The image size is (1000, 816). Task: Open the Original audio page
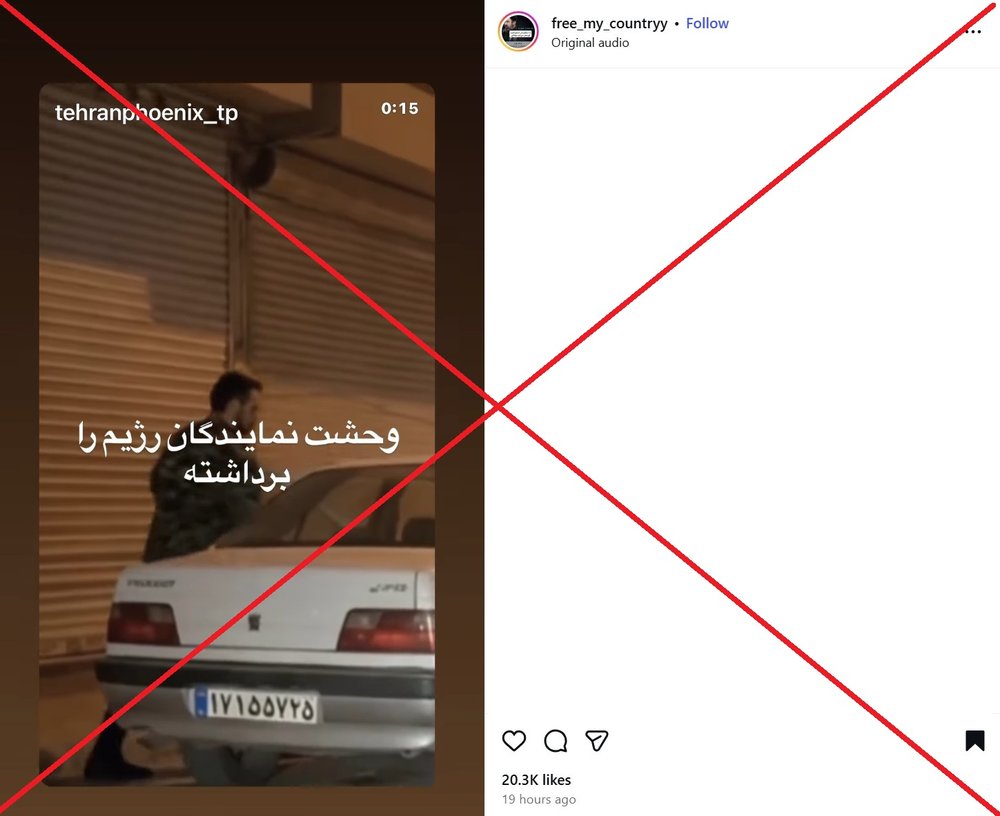590,43
